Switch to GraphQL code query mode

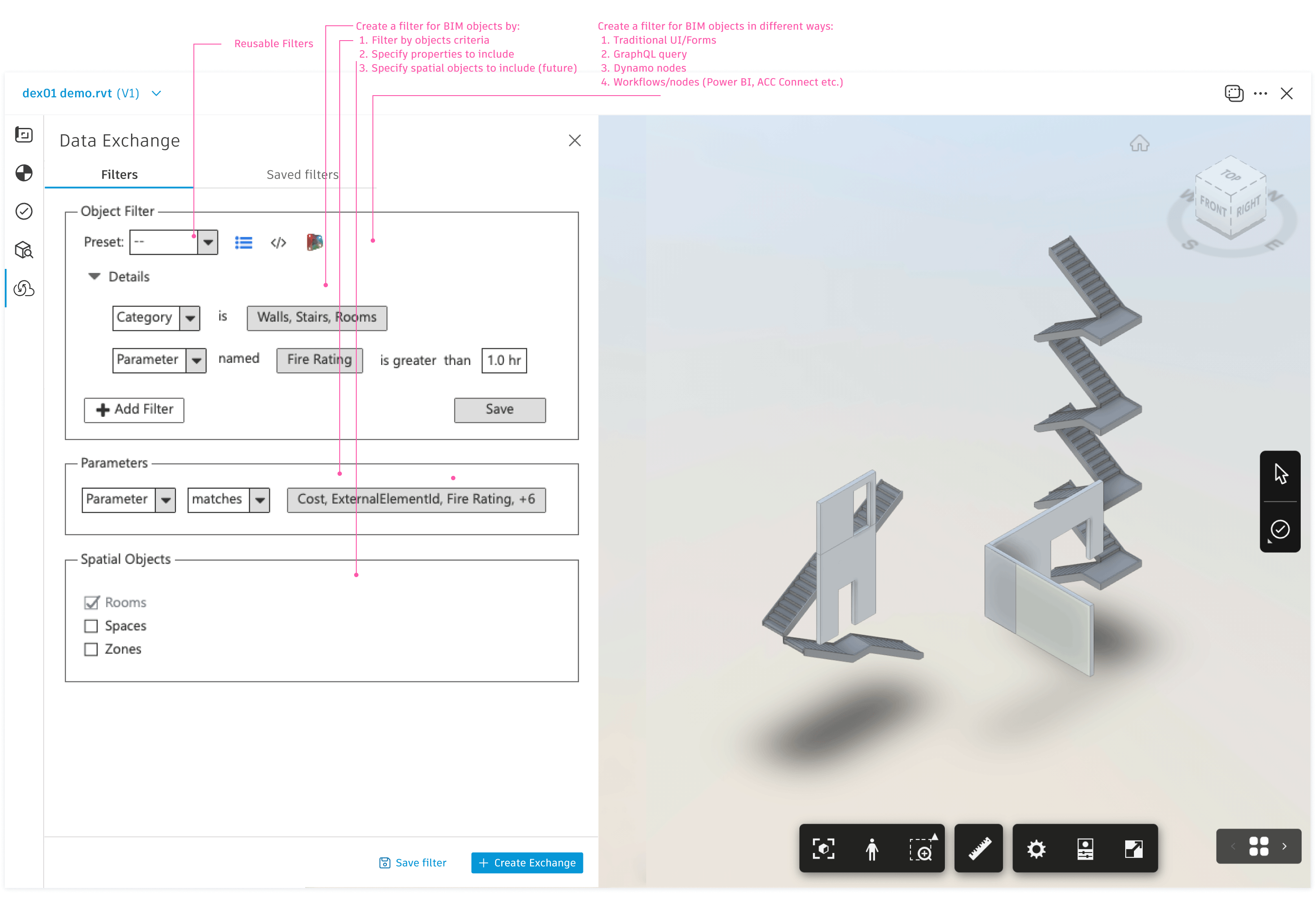pos(279,243)
